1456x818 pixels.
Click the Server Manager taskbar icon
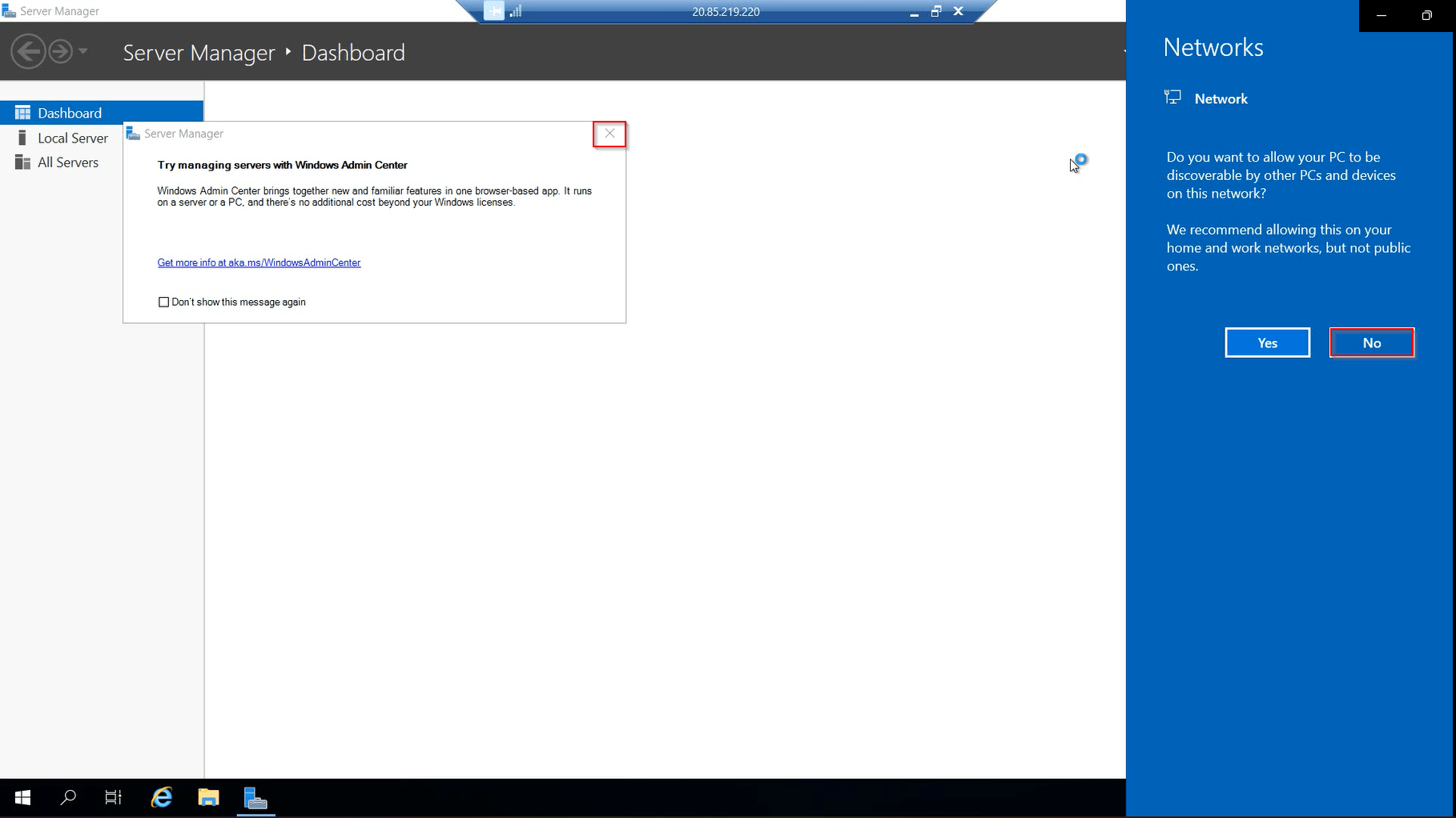click(255, 798)
